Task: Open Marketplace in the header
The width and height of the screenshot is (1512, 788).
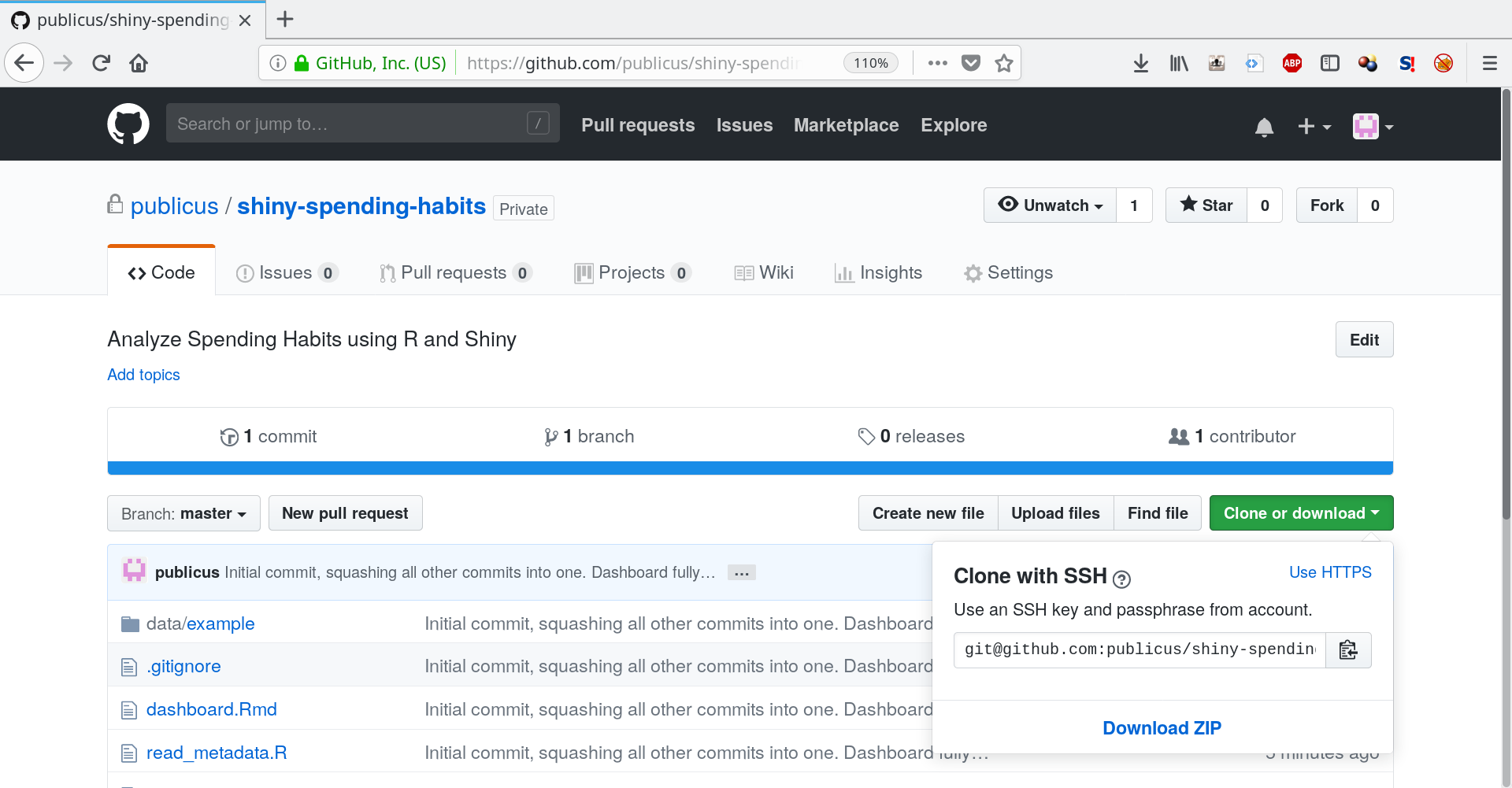Action: (846, 125)
